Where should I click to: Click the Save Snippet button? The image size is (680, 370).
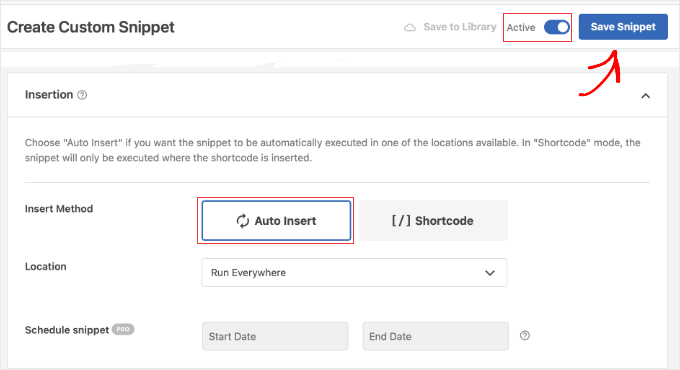[623, 27]
